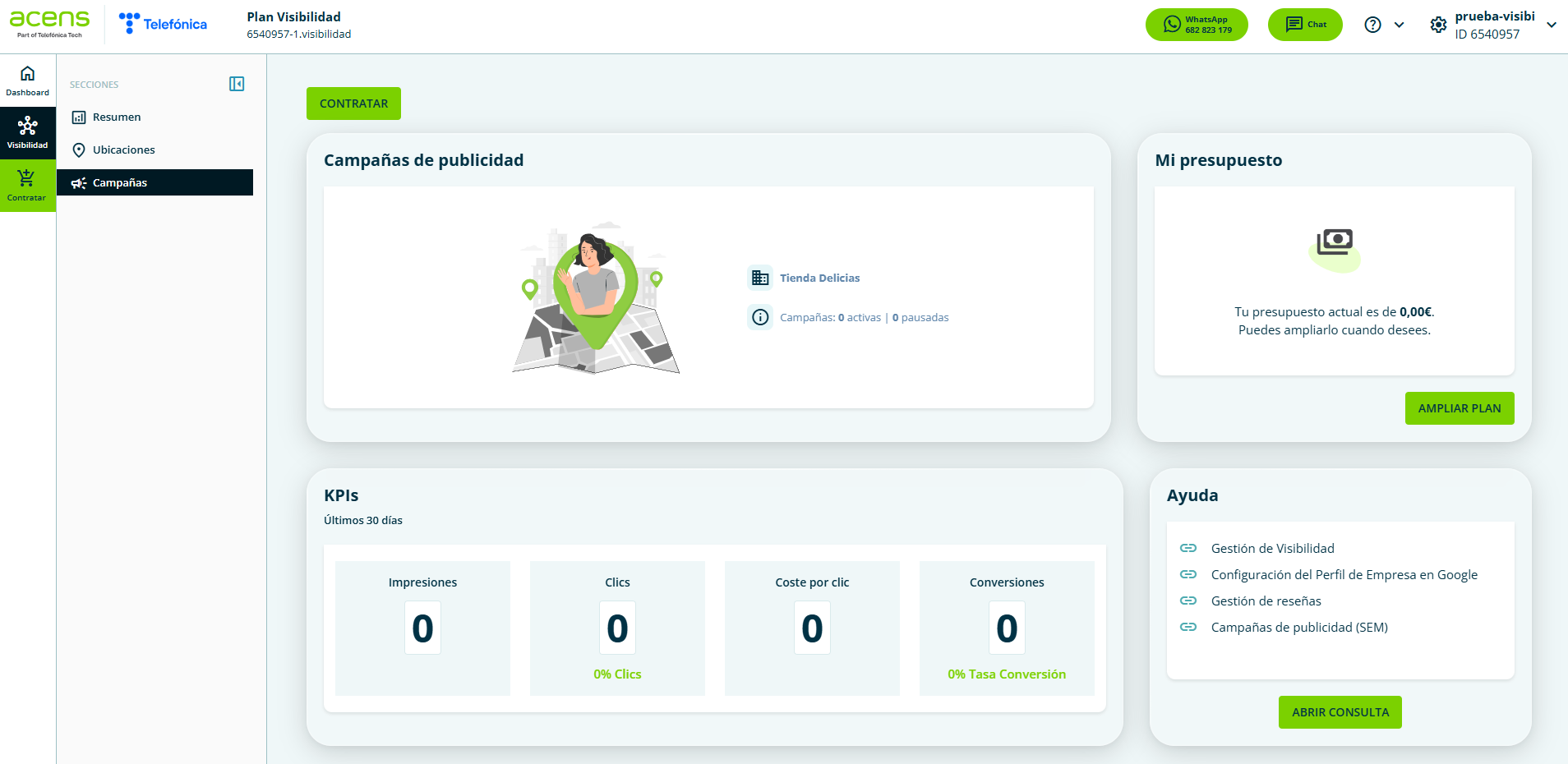The image size is (1568, 764).
Task: Start a WhatsApp conversation
Action: click(1197, 25)
